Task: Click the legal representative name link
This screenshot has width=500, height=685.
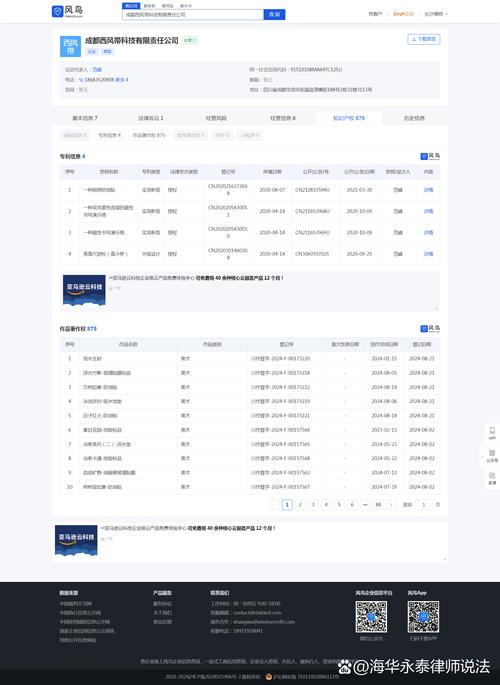Action: 97,69
